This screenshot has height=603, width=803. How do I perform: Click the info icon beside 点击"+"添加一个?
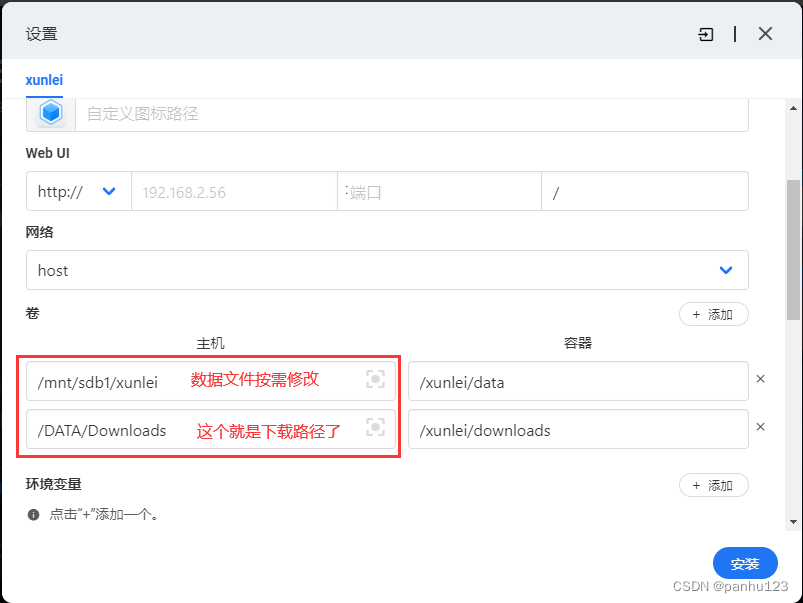coord(33,514)
